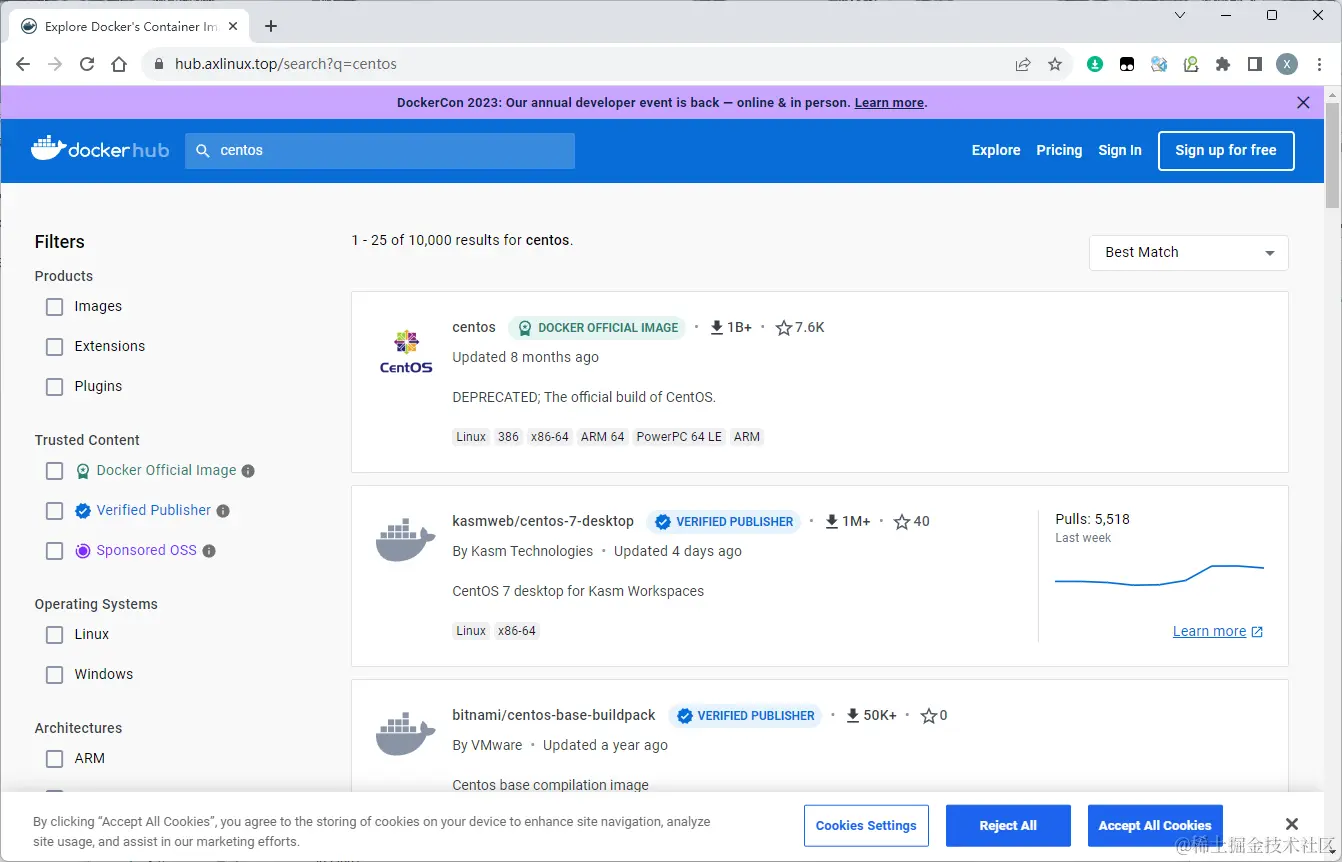The width and height of the screenshot is (1342, 862).
Task: Click the star icon on centos result
Action: click(784, 328)
